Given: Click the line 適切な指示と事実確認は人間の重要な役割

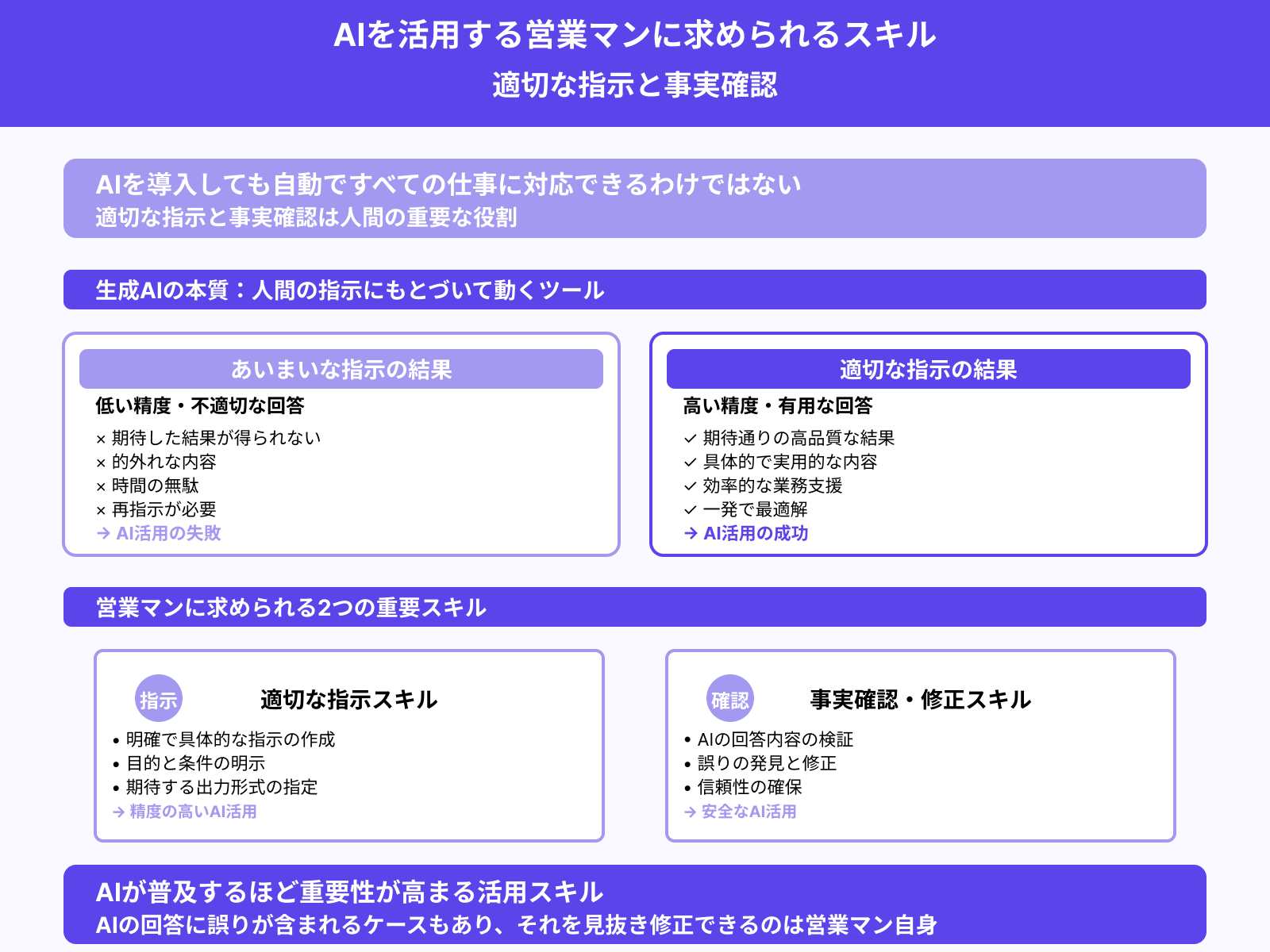Looking at the screenshot, I should pyautogui.click(x=306, y=217).
